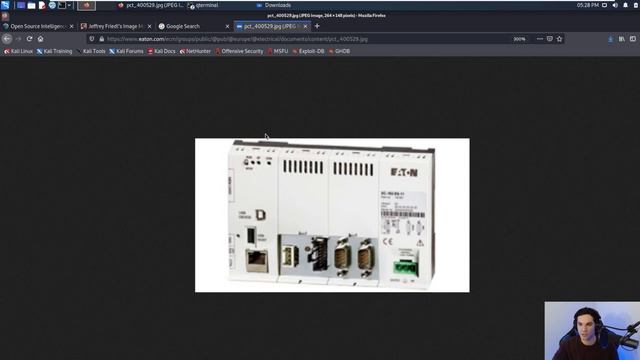The height and width of the screenshot is (360, 640).
Task: Open the battery status tray icon
Action: [x=636, y=5]
